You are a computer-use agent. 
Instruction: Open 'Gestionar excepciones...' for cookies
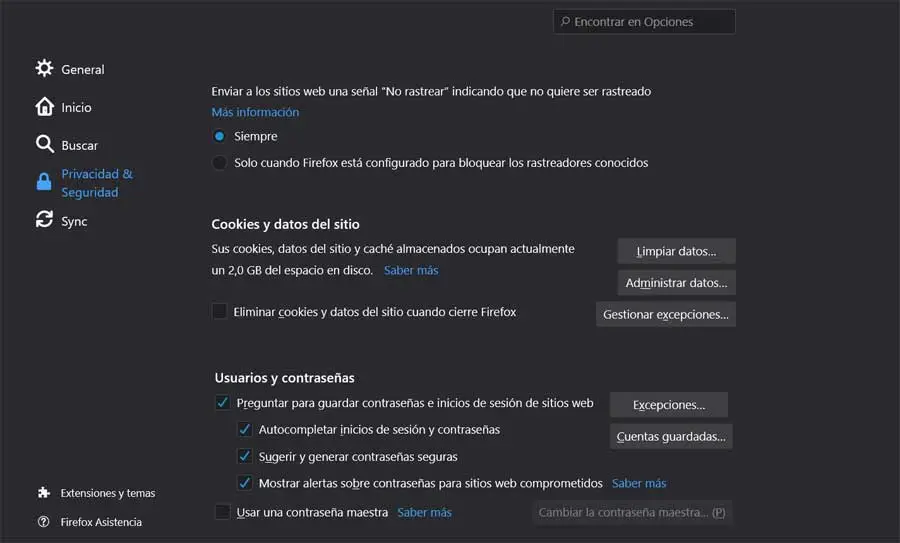point(666,315)
